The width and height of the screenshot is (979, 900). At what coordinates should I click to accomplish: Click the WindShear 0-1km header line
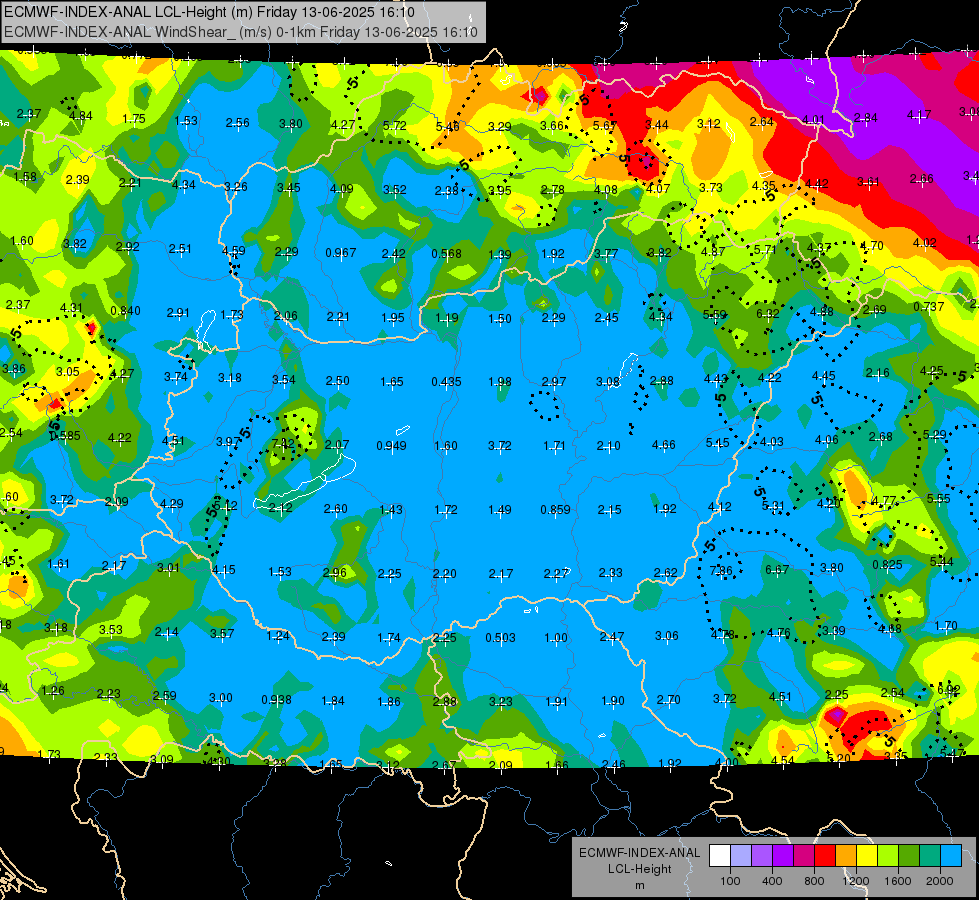pyautogui.click(x=241, y=32)
